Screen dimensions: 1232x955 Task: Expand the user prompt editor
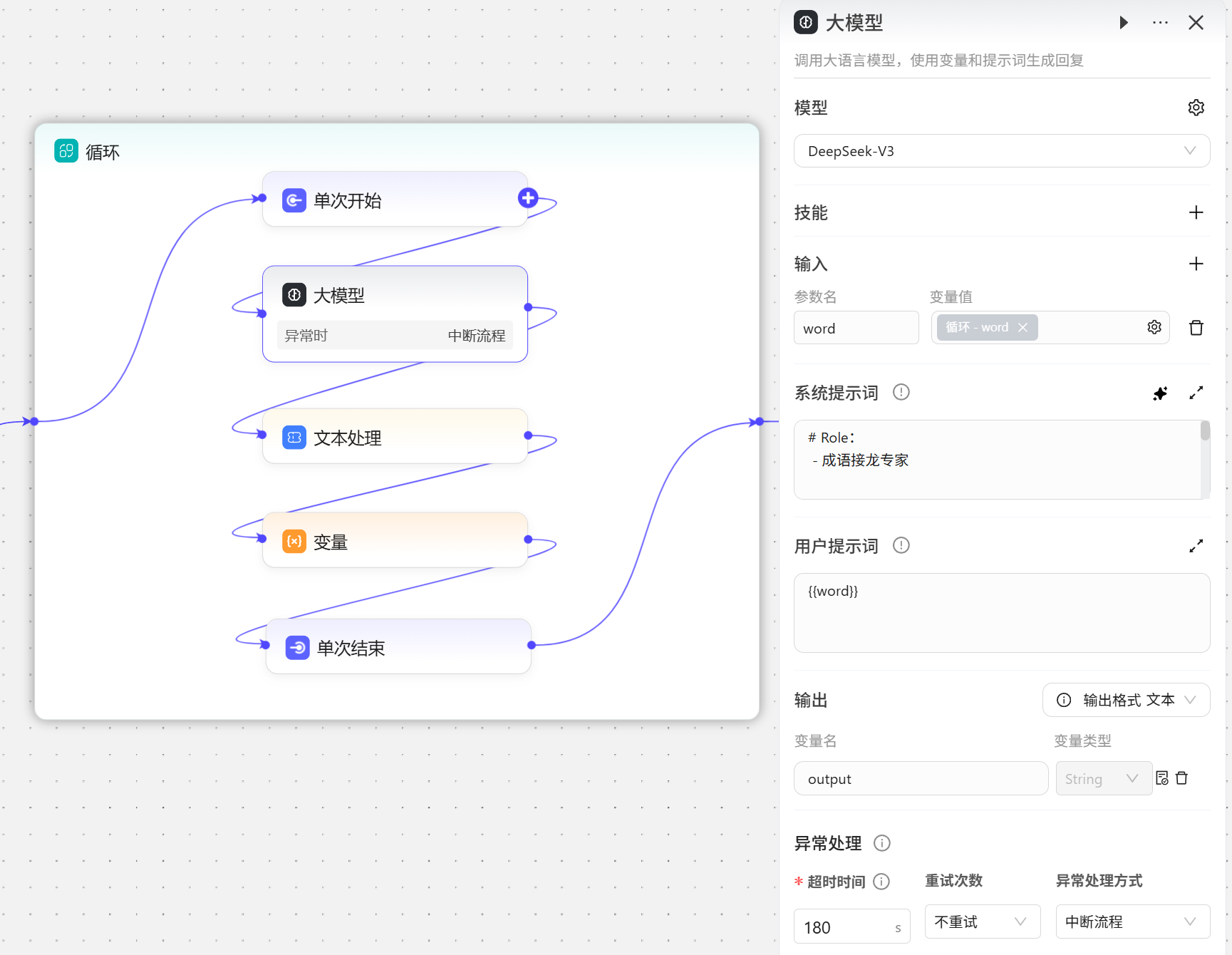click(1196, 546)
